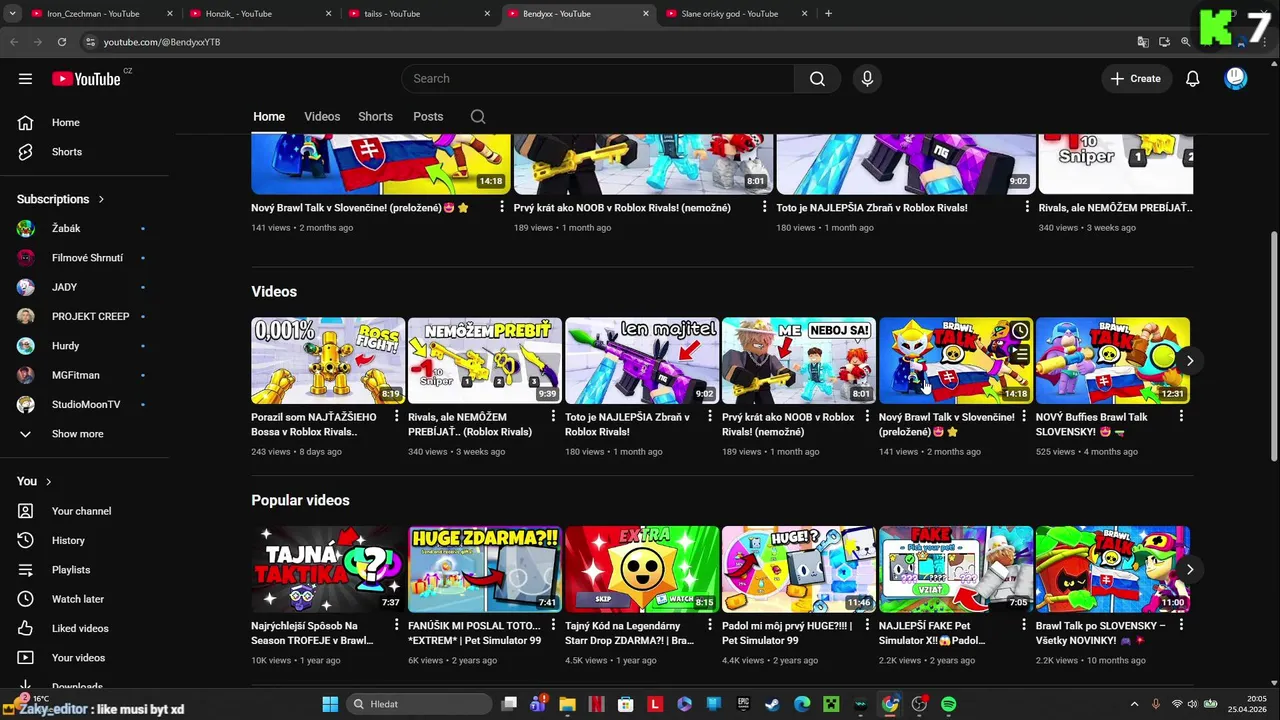Open the Chrome tab search dropdown
The height and width of the screenshot is (720, 1280).
(12, 14)
